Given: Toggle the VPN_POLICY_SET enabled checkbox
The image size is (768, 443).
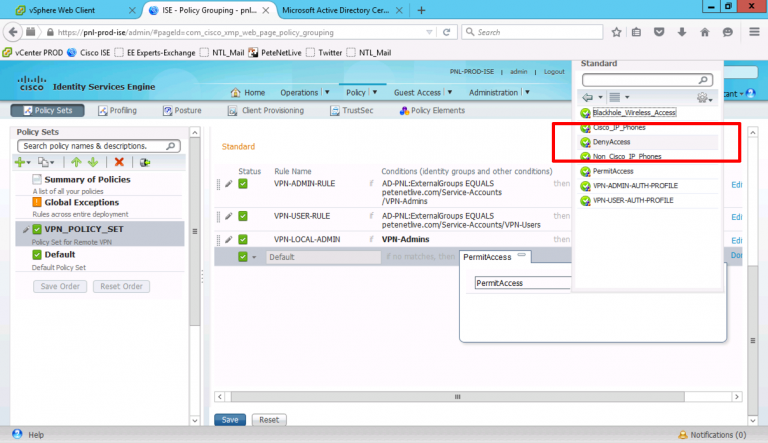Looking at the screenshot, I should pyautogui.click(x=37, y=229).
